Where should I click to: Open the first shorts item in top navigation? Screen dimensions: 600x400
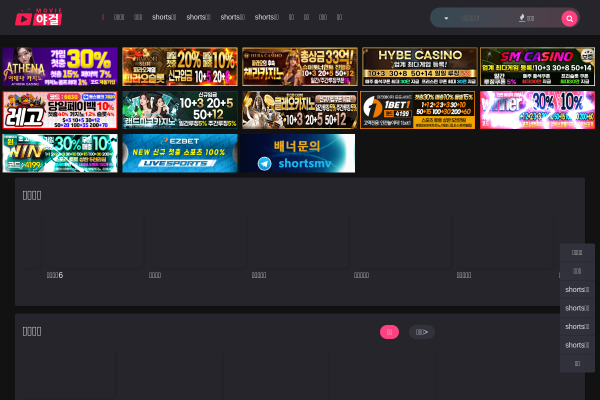tap(164, 17)
